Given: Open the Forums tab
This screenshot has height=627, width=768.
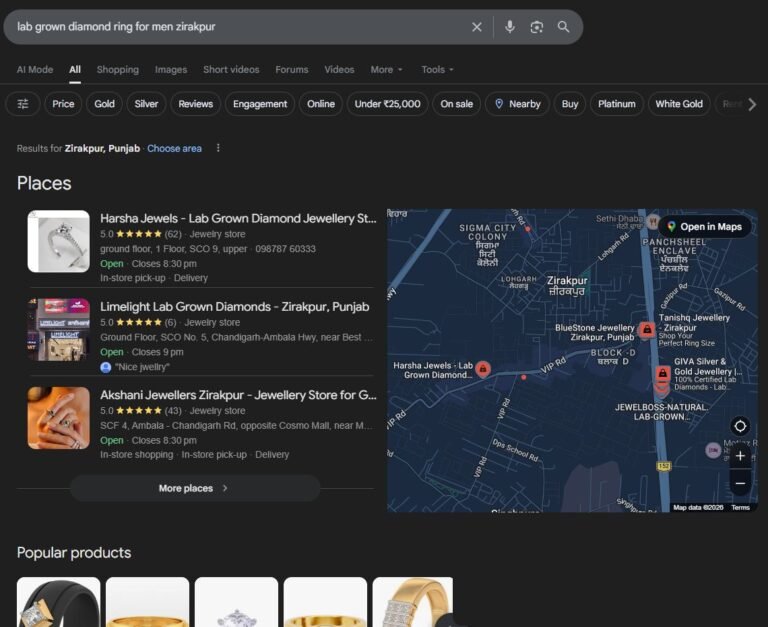Looking at the screenshot, I should click(x=292, y=70).
